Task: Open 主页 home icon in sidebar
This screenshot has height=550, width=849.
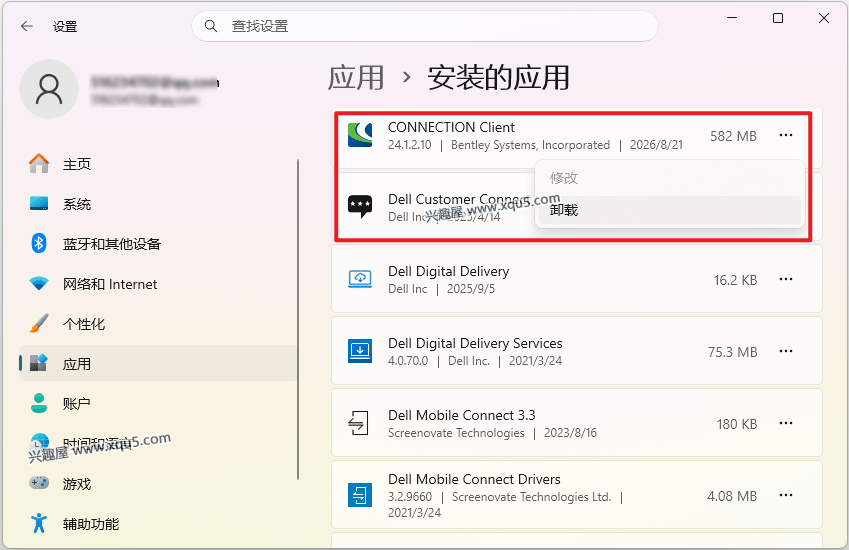Action: coord(39,163)
